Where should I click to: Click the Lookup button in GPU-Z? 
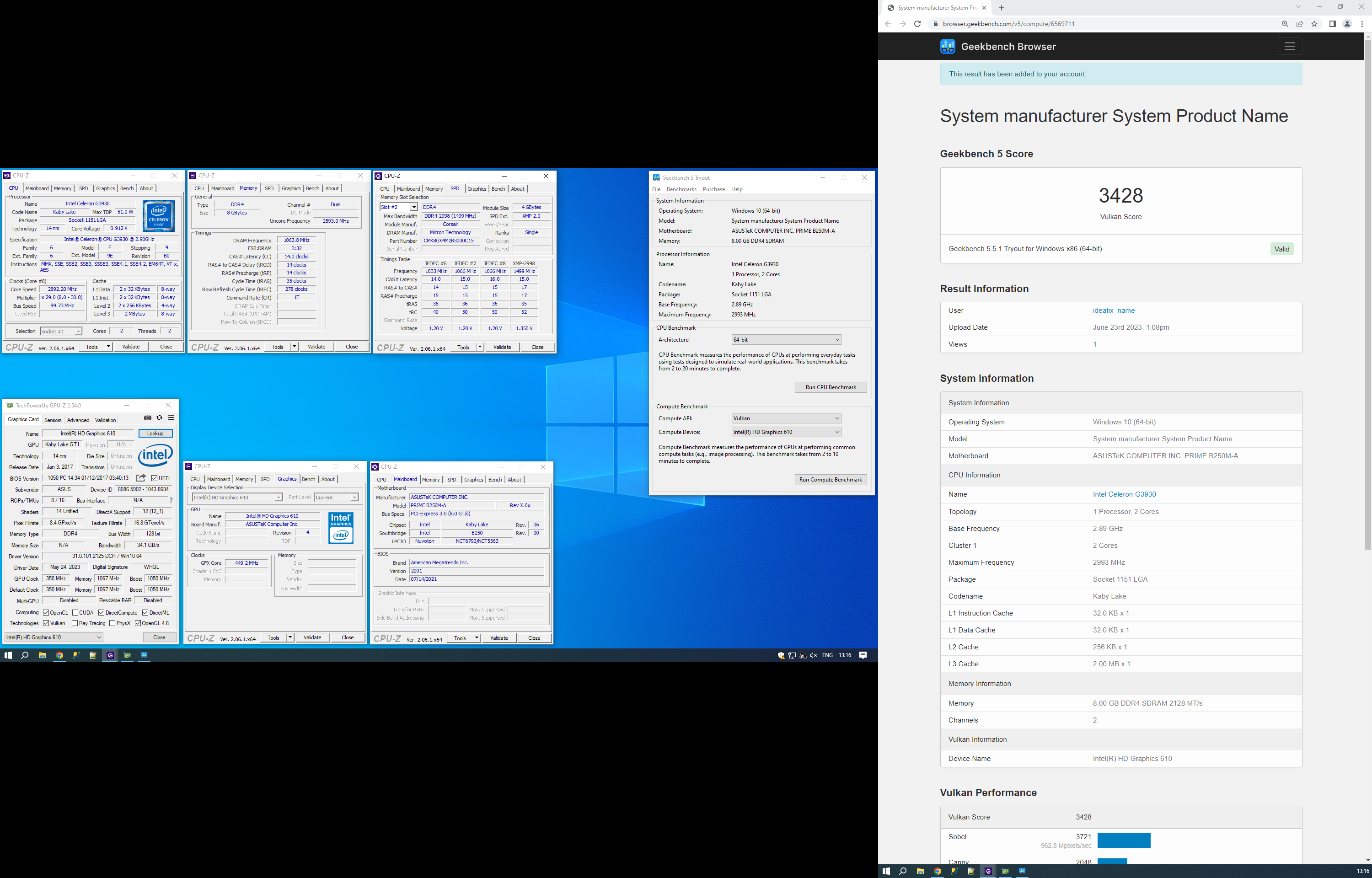point(155,434)
